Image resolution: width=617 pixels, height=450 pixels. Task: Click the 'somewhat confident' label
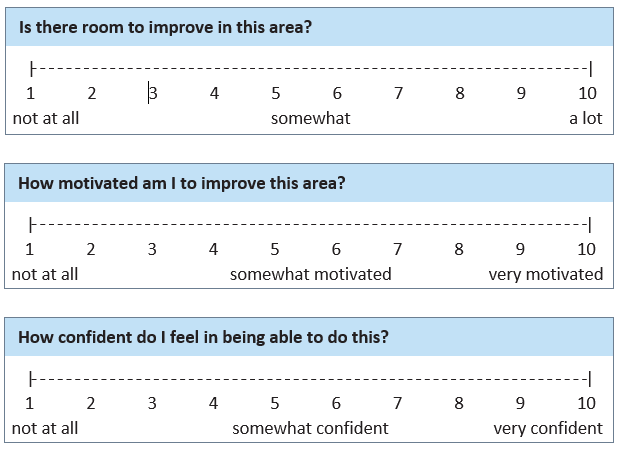tap(310, 429)
